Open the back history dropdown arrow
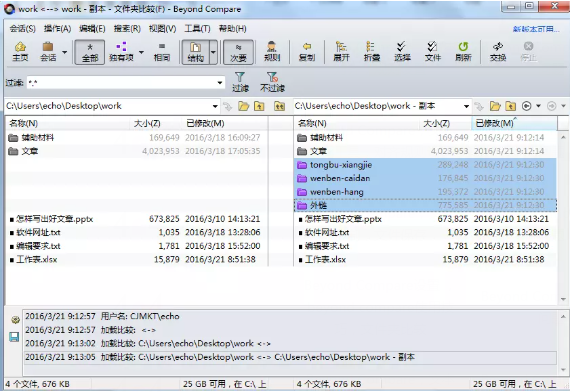Screen dimensions: 570x392 tap(538, 106)
